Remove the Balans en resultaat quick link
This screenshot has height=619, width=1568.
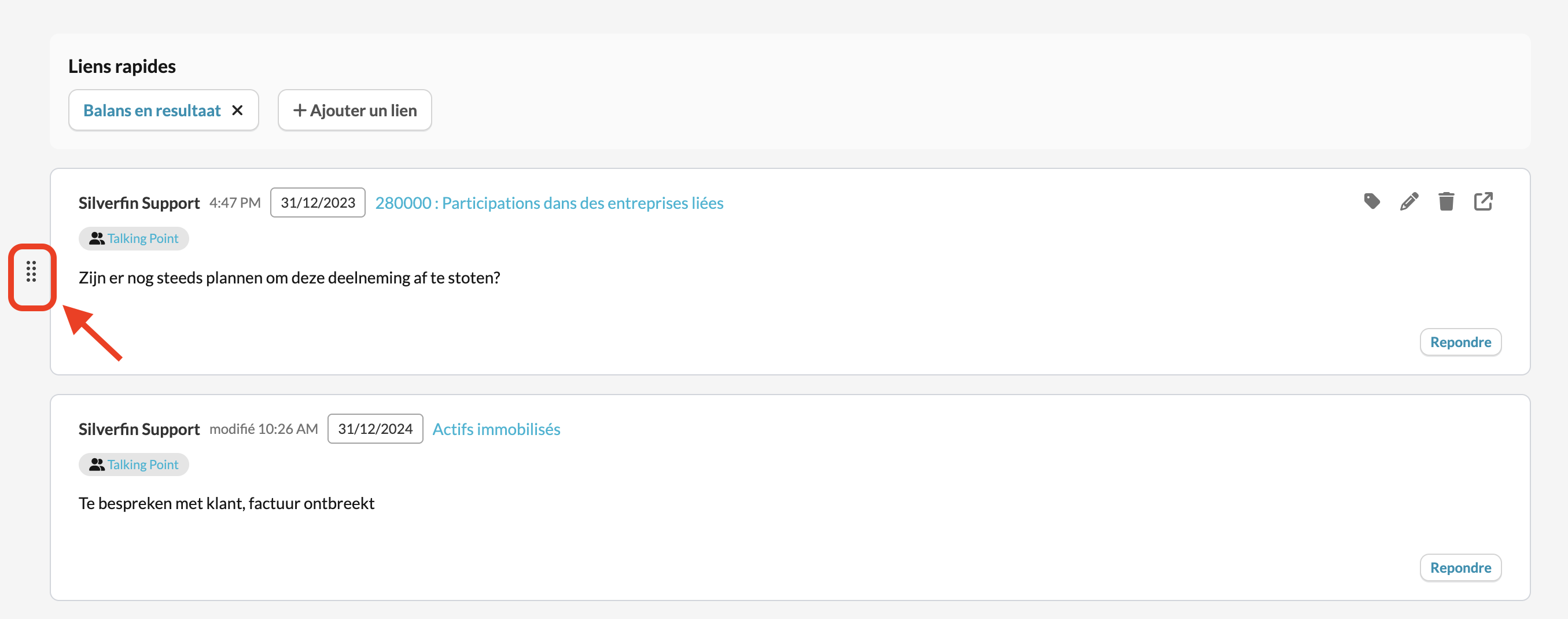tap(237, 110)
